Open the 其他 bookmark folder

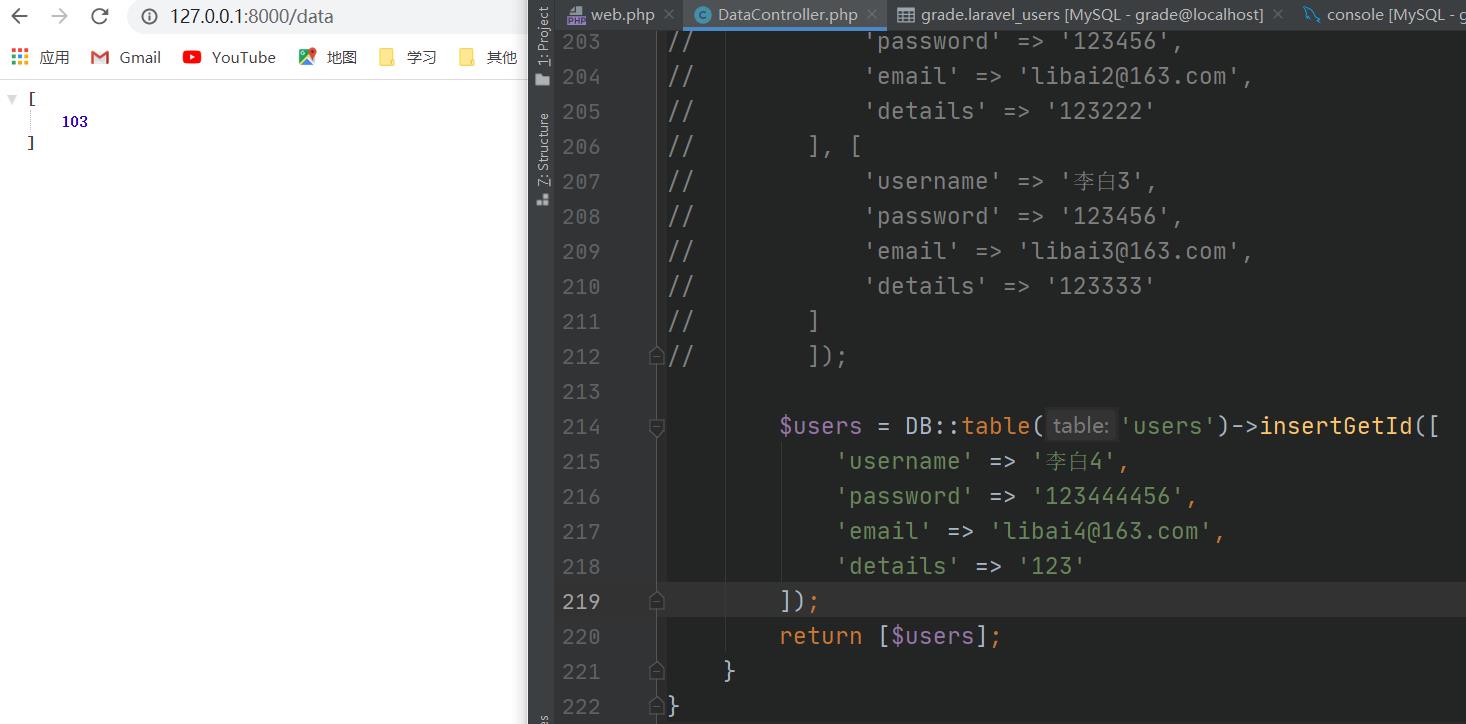click(488, 57)
